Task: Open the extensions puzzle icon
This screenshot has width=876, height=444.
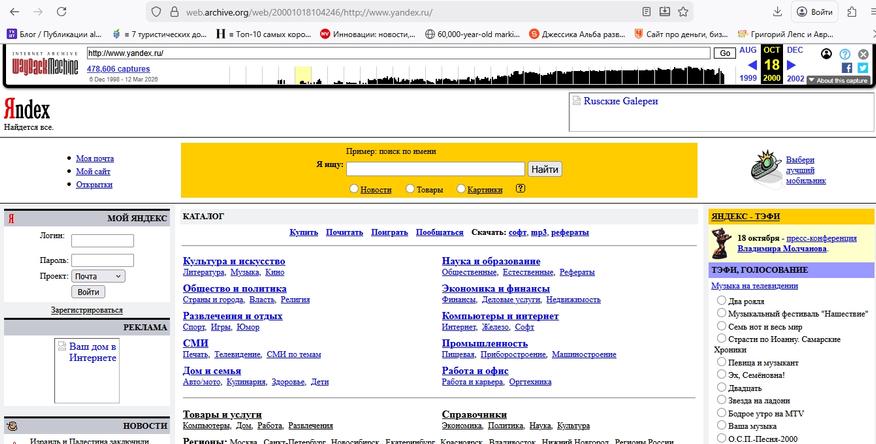Action: point(852,12)
